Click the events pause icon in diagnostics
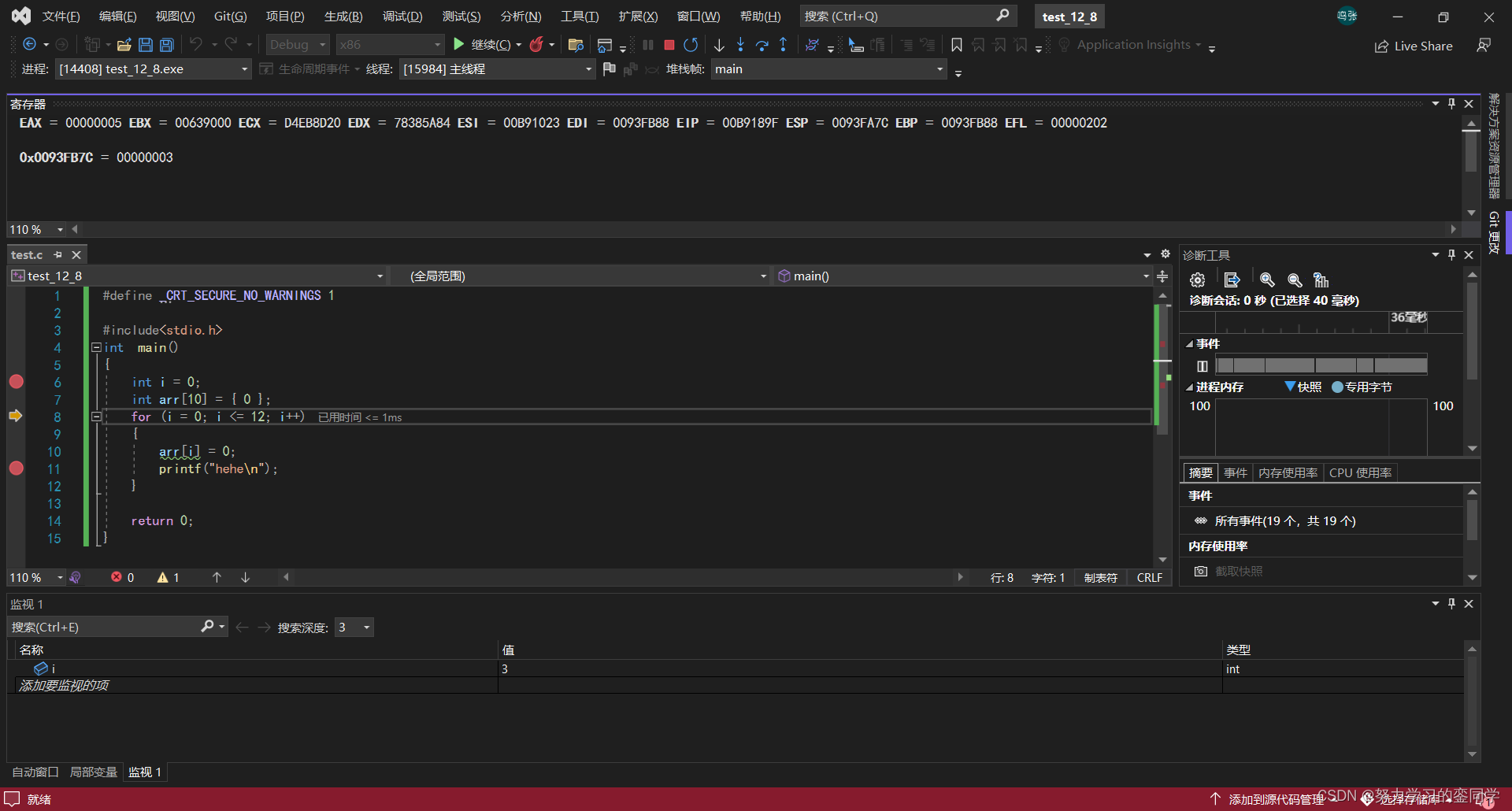Image resolution: width=1512 pixels, height=811 pixels. [x=1202, y=365]
